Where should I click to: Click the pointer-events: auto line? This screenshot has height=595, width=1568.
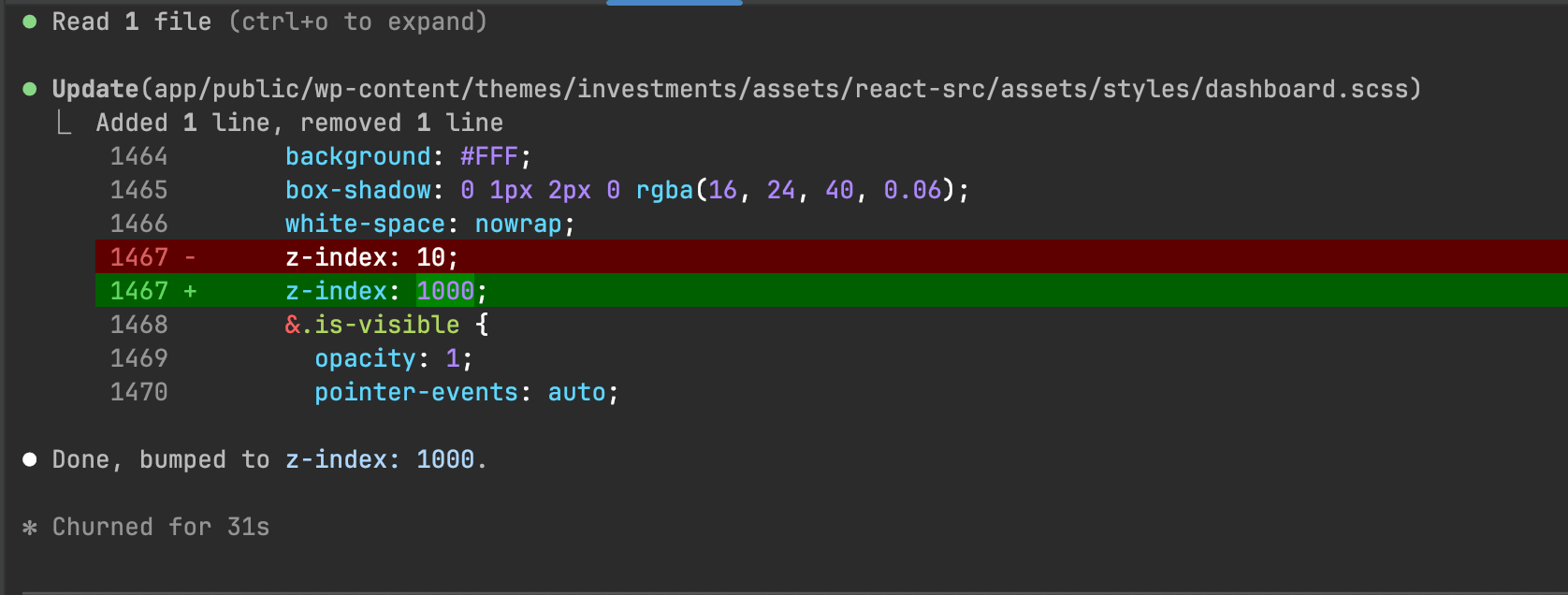click(x=466, y=392)
